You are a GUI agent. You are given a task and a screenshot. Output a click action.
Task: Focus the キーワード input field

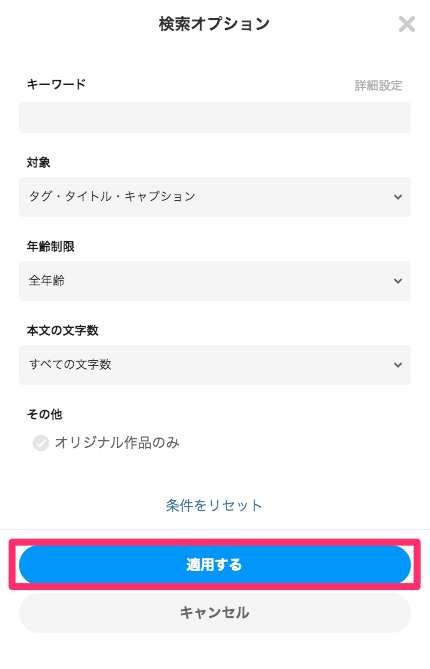pyautogui.click(x=215, y=117)
